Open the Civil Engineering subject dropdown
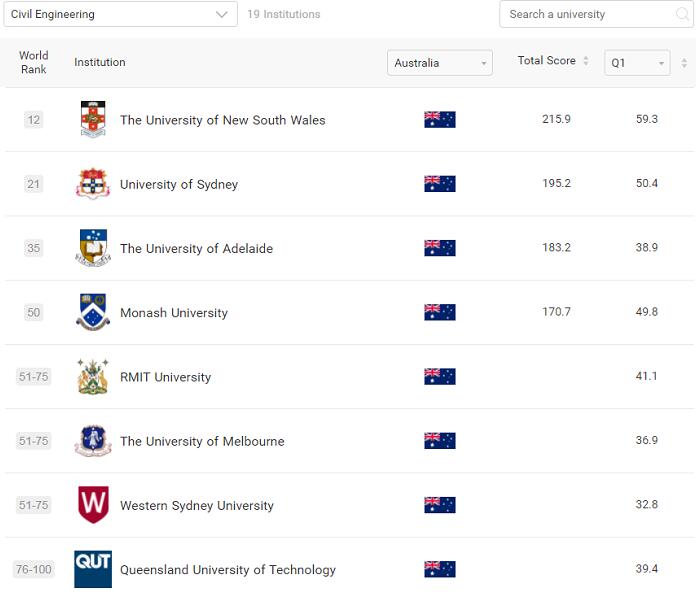This screenshot has width=696, height=600. coord(119,14)
